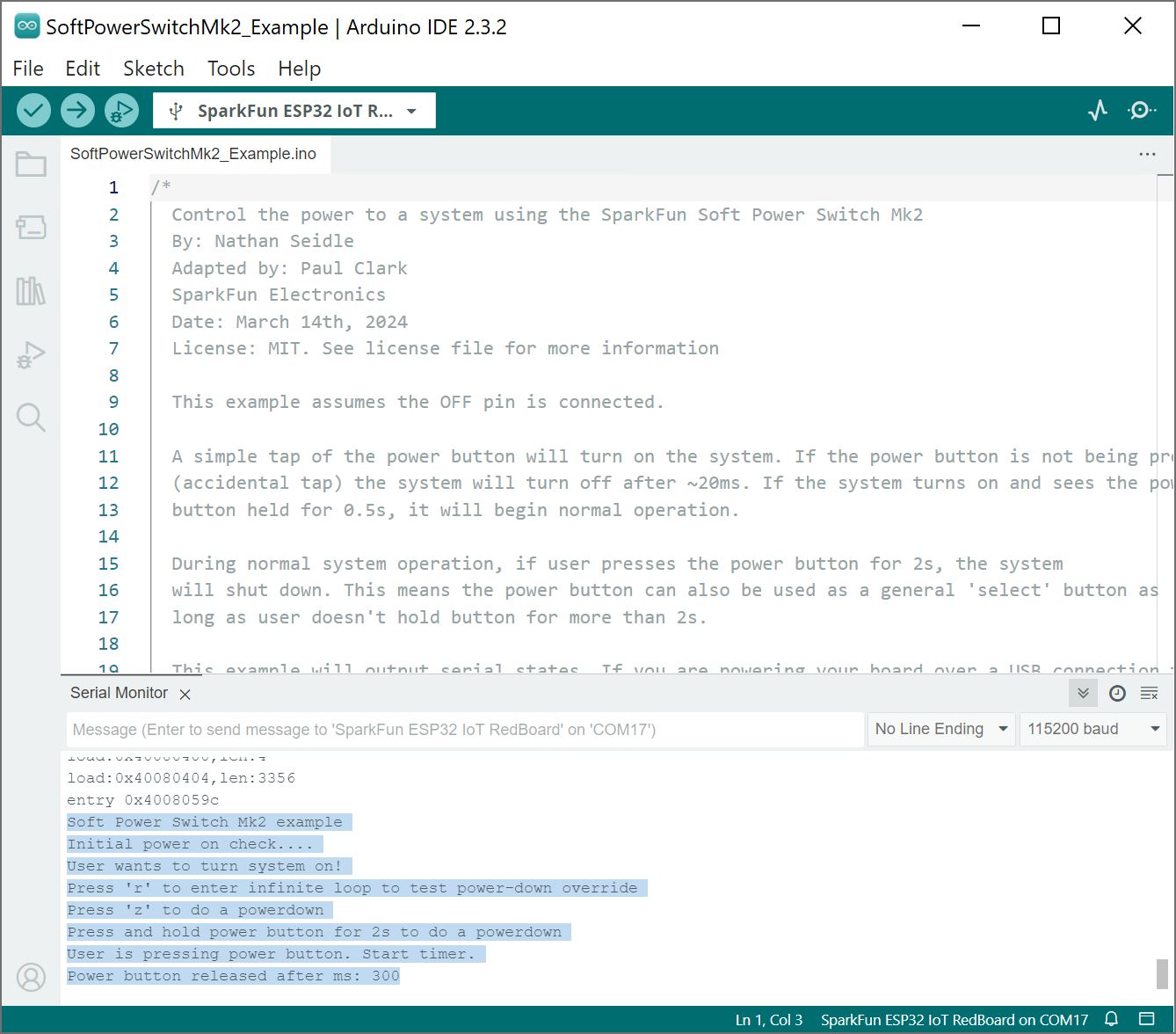Click SparkFun ESP32 IoT RedBoard on COM17 status
Viewport: 1176px width, 1034px height.
[x=955, y=1020]
